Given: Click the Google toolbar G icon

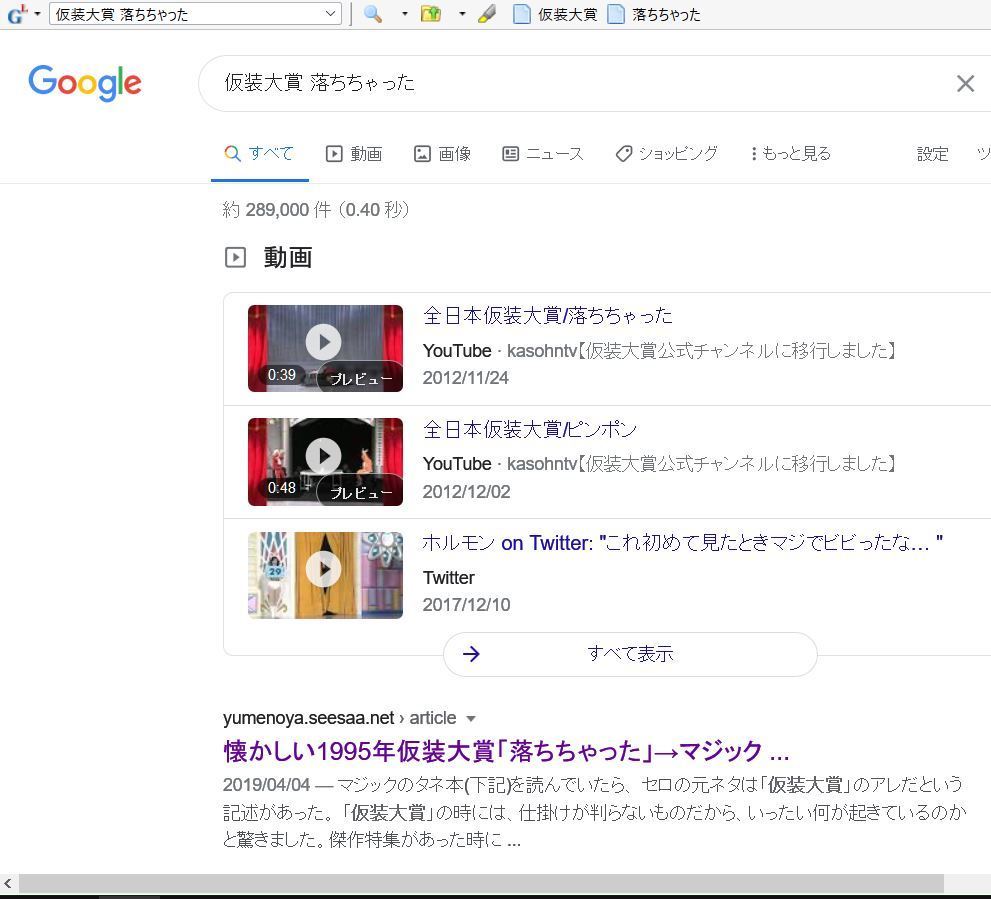Looking at the screenshot, I should pyautogui.click(x=17, y=14).
